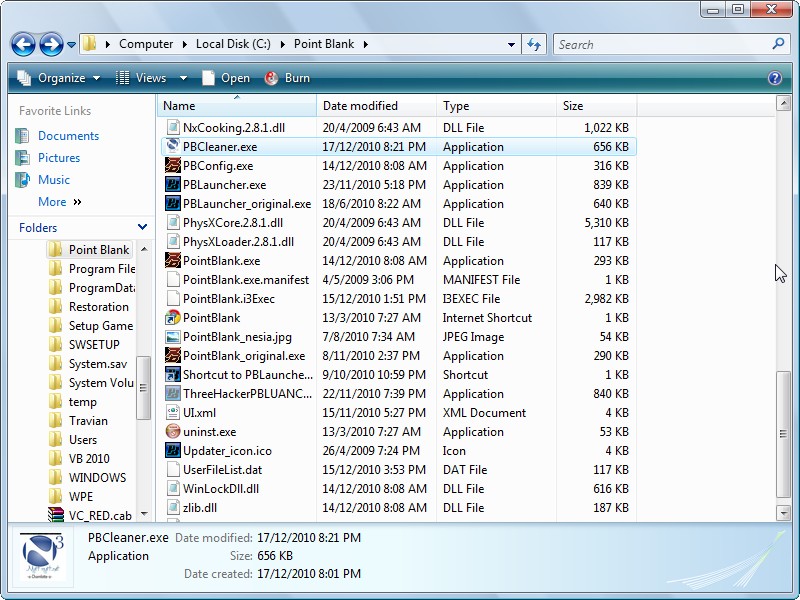Click the NxCooking.2.8.1.dll file icon
Viewport: 800px width, 600px height.
tap(173, 128)
